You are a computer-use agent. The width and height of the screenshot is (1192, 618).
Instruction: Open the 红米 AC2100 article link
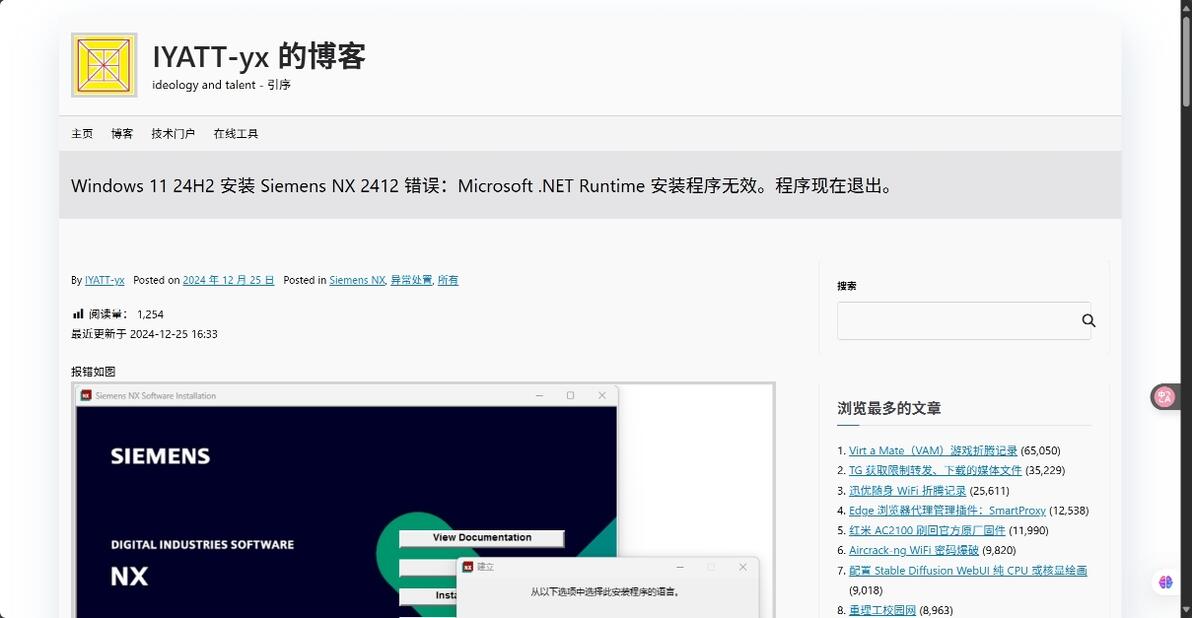click(x=927, y=531)
